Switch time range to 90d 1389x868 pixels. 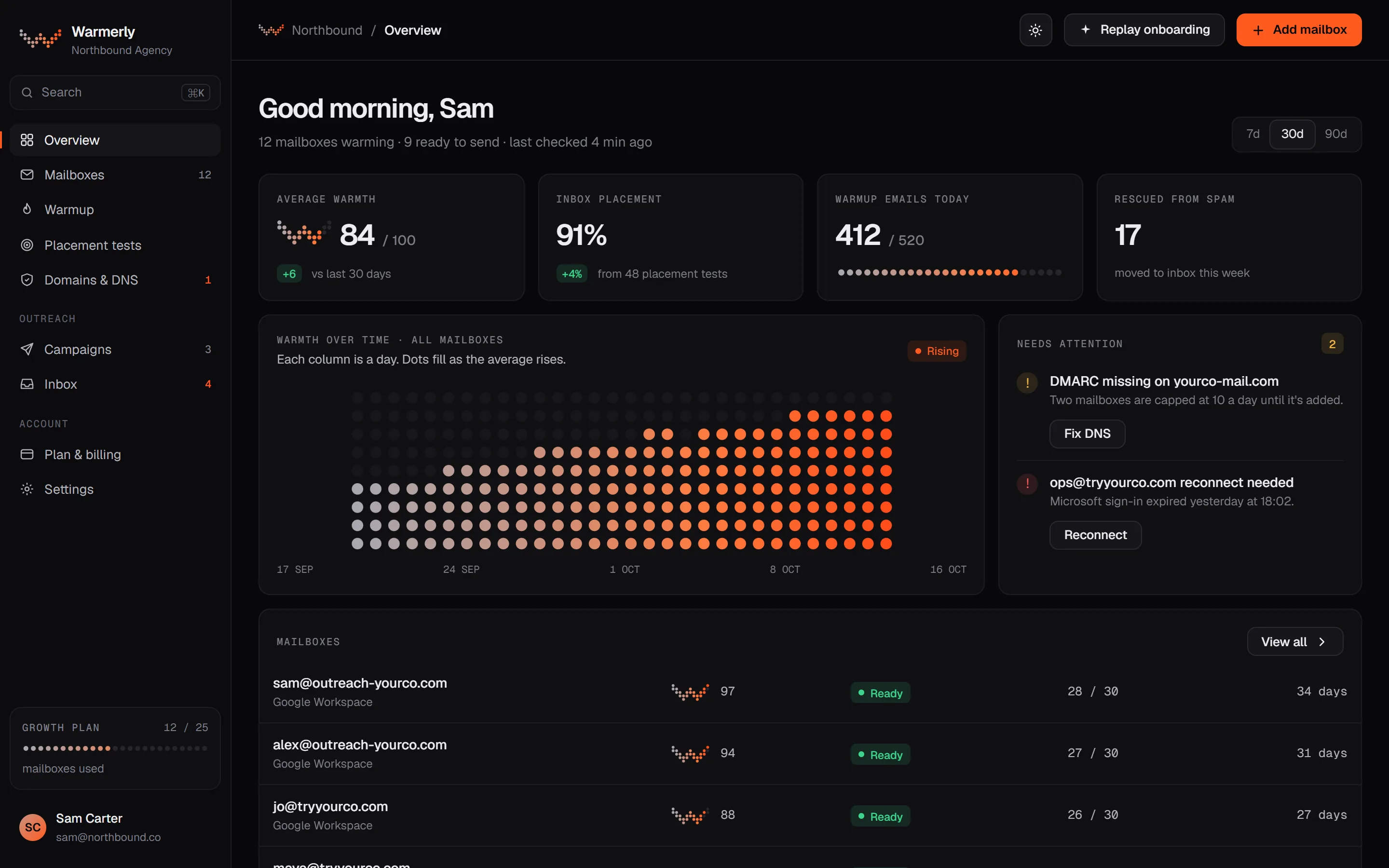click(1335, 135)
